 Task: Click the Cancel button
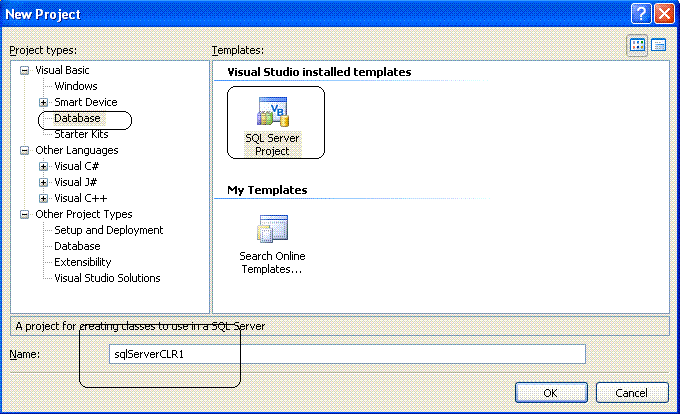(x=632, y=393)
